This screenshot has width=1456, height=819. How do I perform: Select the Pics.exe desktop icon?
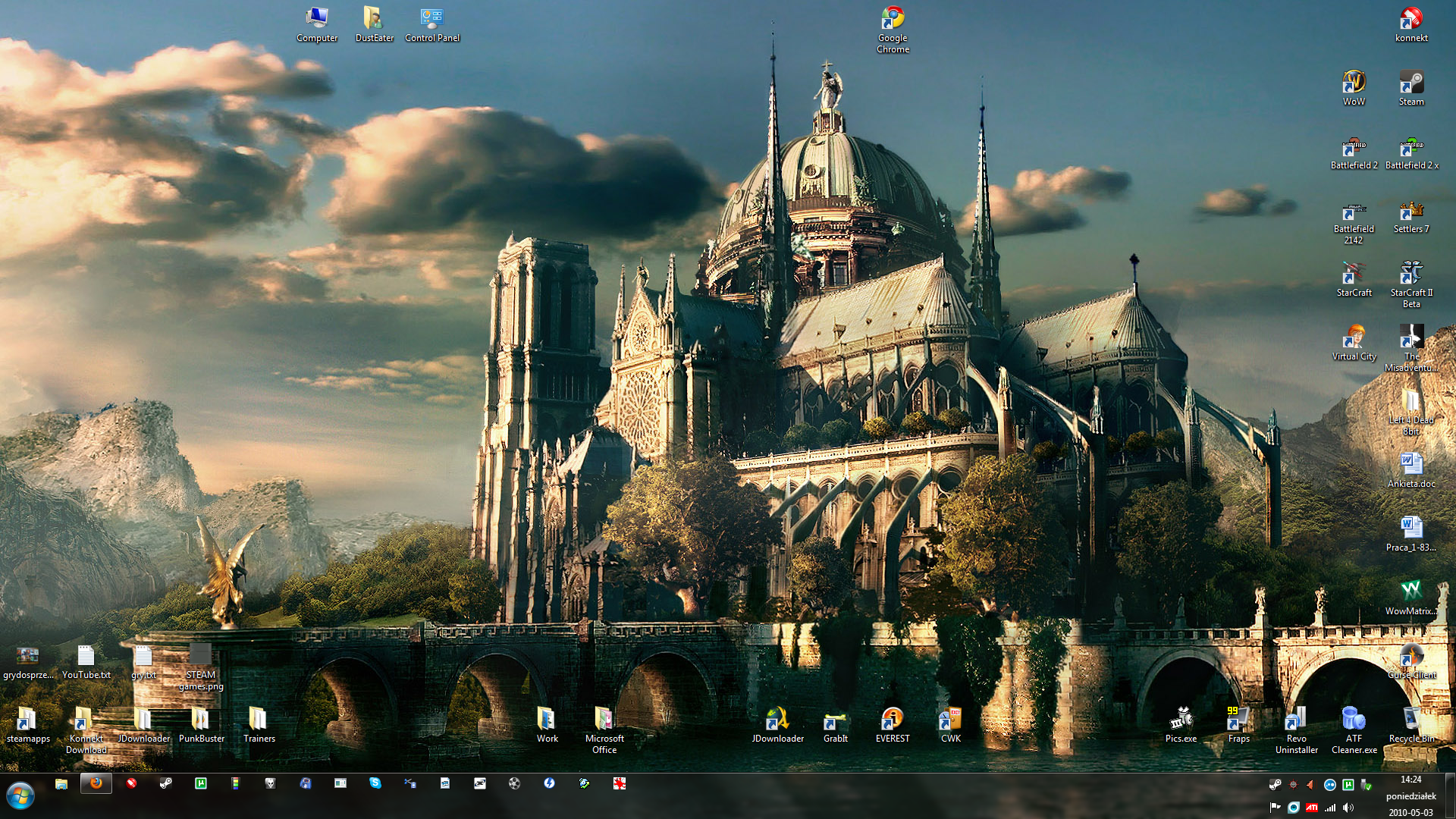pos(1181,725)
